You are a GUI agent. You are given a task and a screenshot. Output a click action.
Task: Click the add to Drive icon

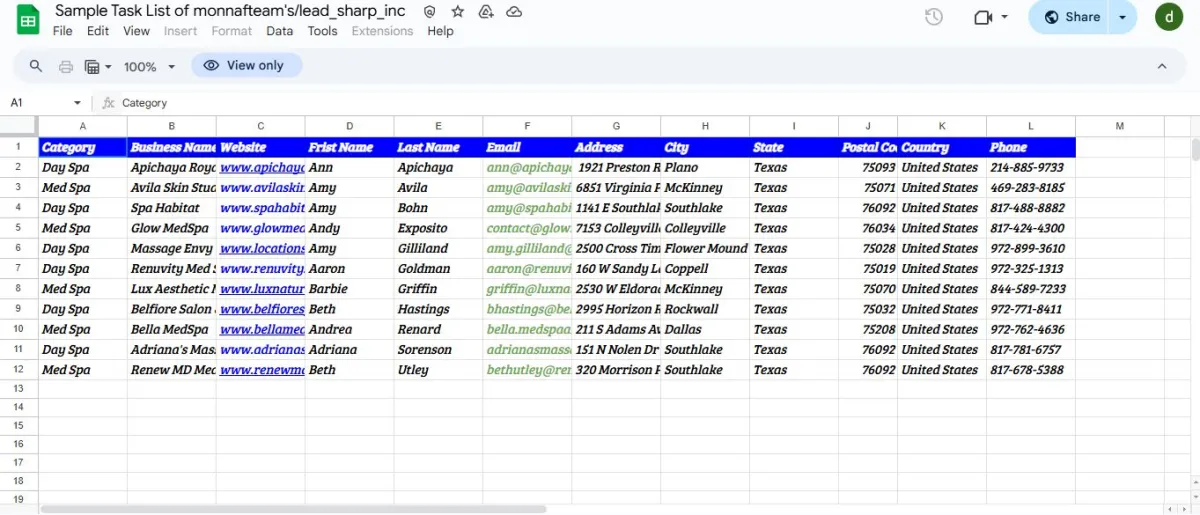(486, 12)
